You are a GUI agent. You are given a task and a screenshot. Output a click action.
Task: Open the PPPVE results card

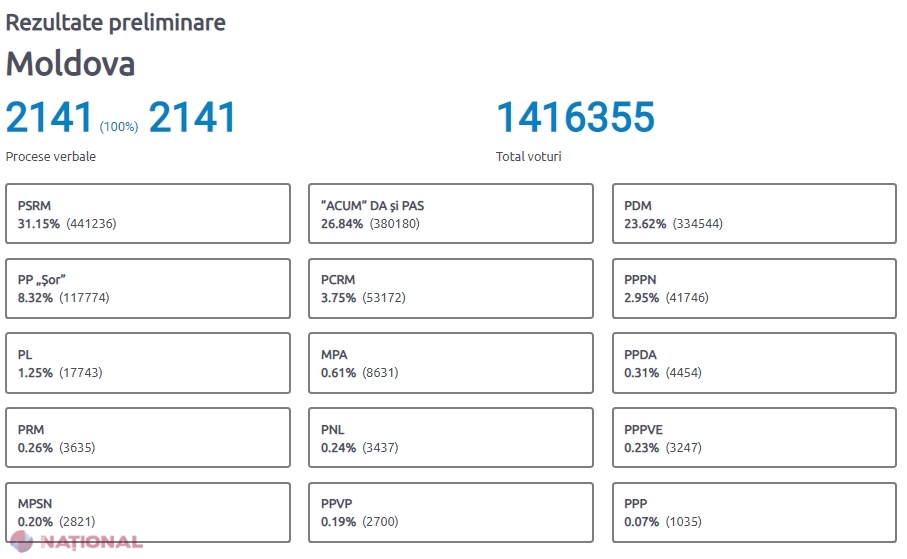[x=754, y=438]
